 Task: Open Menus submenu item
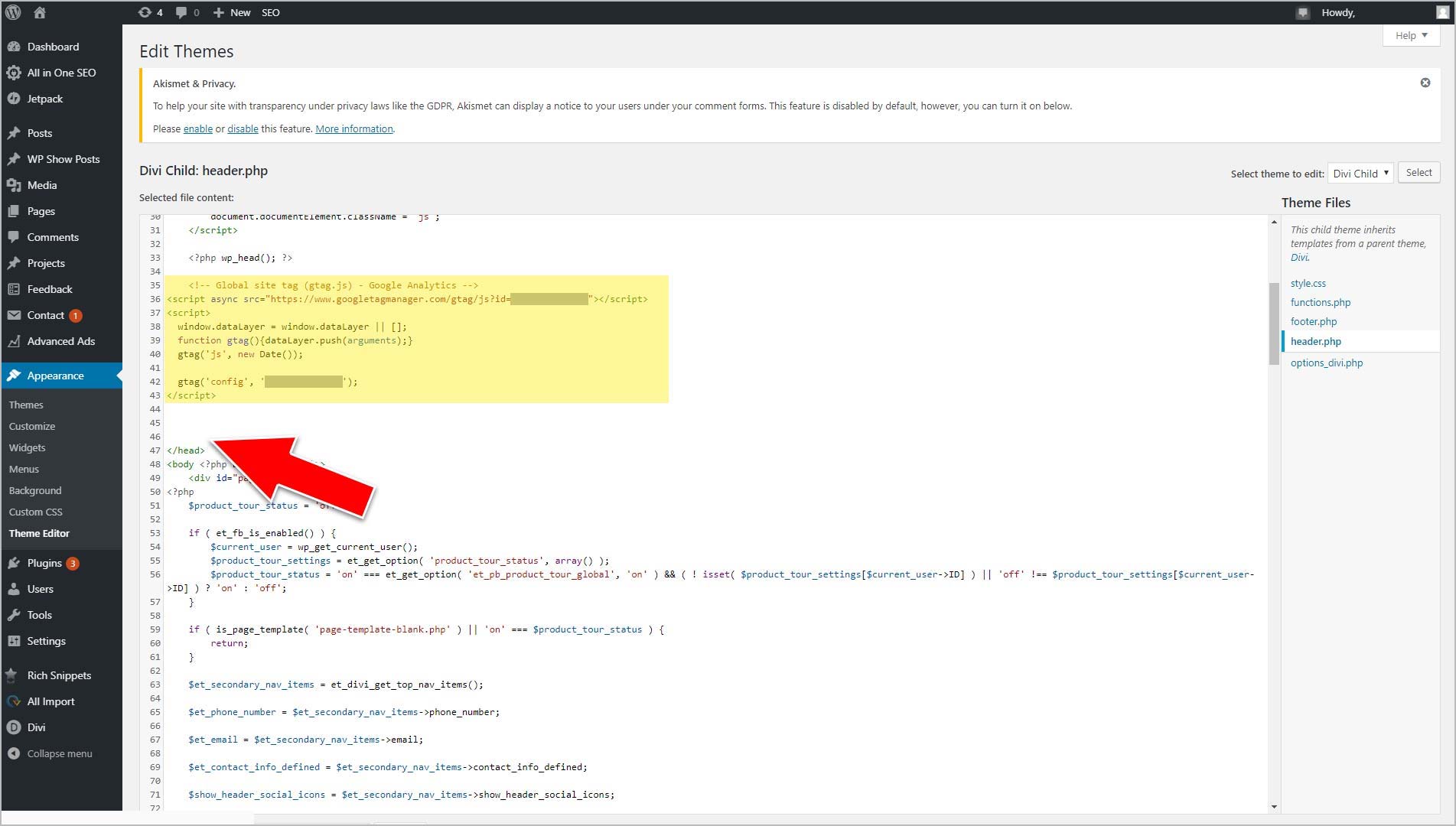(x=24, y=469)
